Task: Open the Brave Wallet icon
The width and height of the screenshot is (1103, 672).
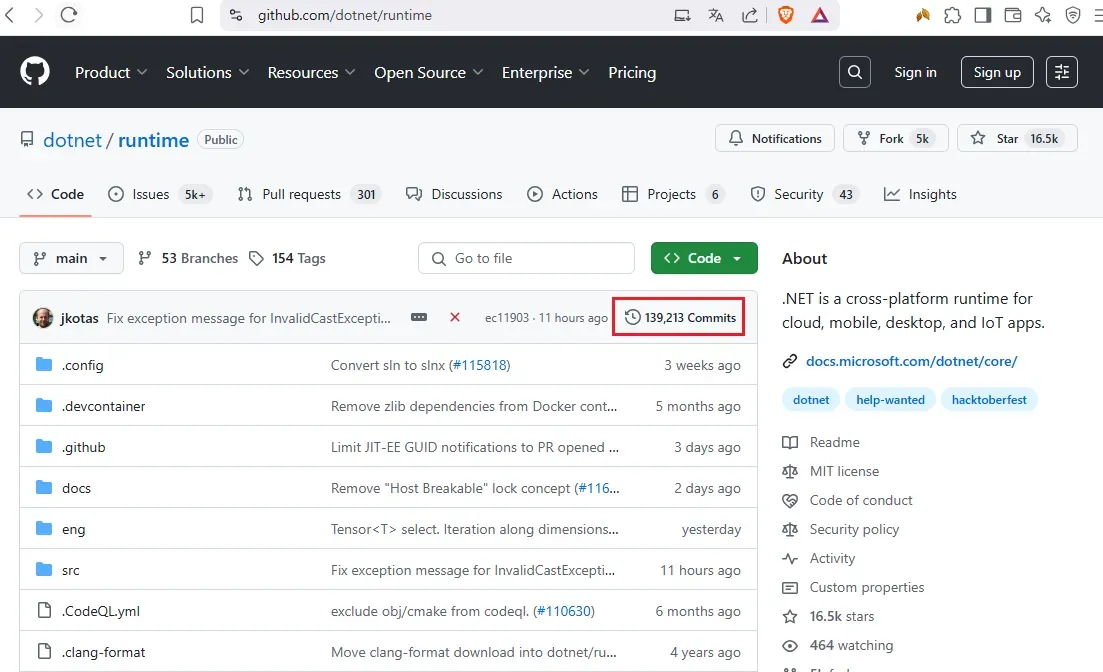Action: [1013, 15]
